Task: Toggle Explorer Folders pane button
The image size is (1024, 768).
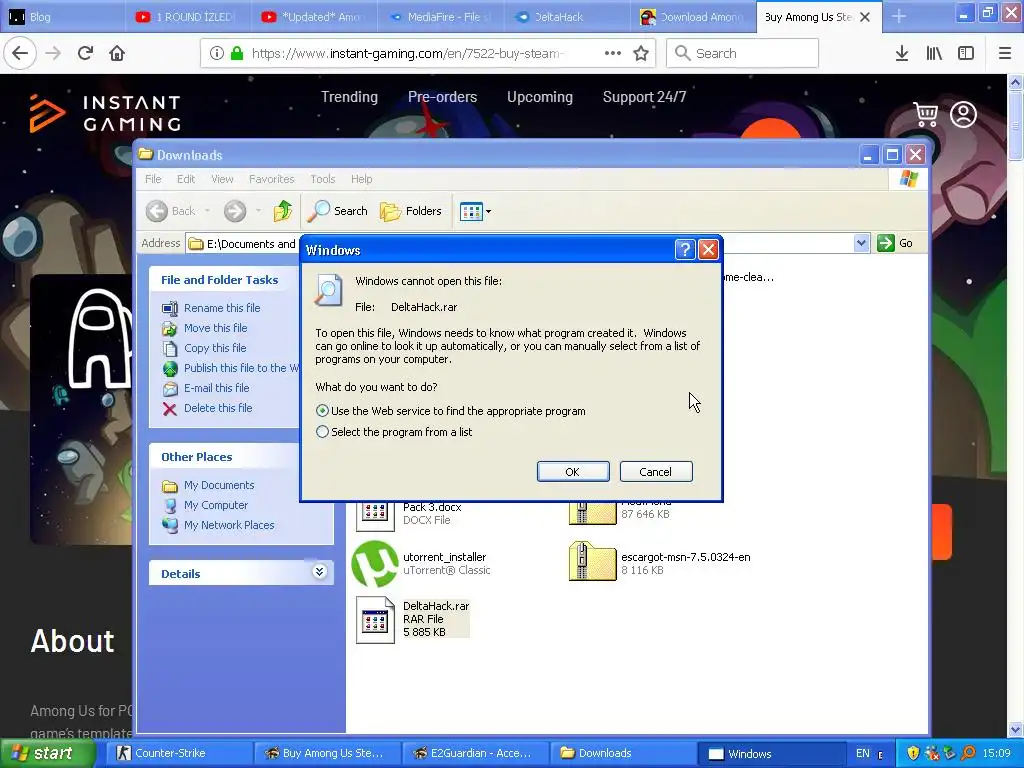Action: 411,211
